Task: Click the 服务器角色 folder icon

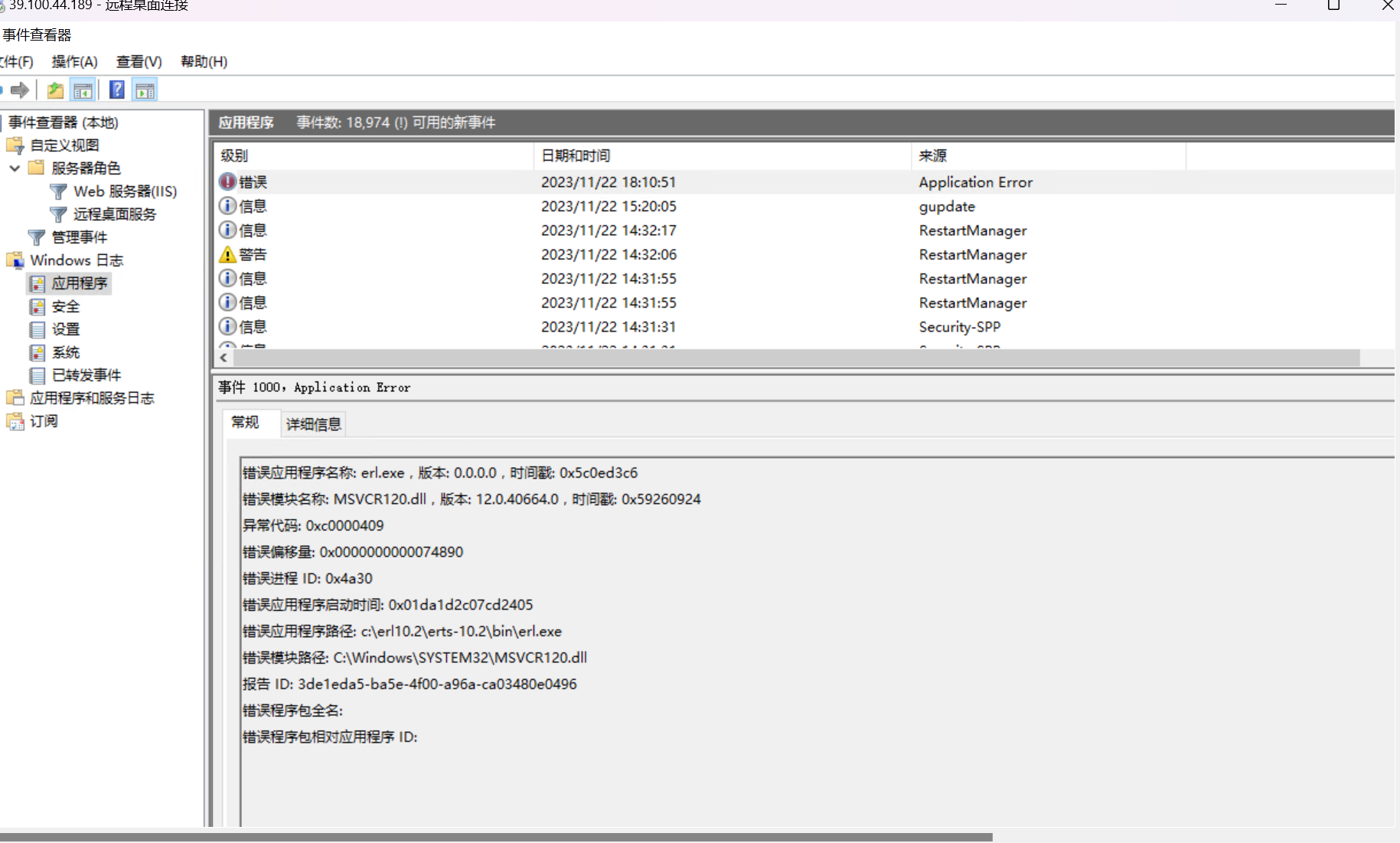Action: 36,168
